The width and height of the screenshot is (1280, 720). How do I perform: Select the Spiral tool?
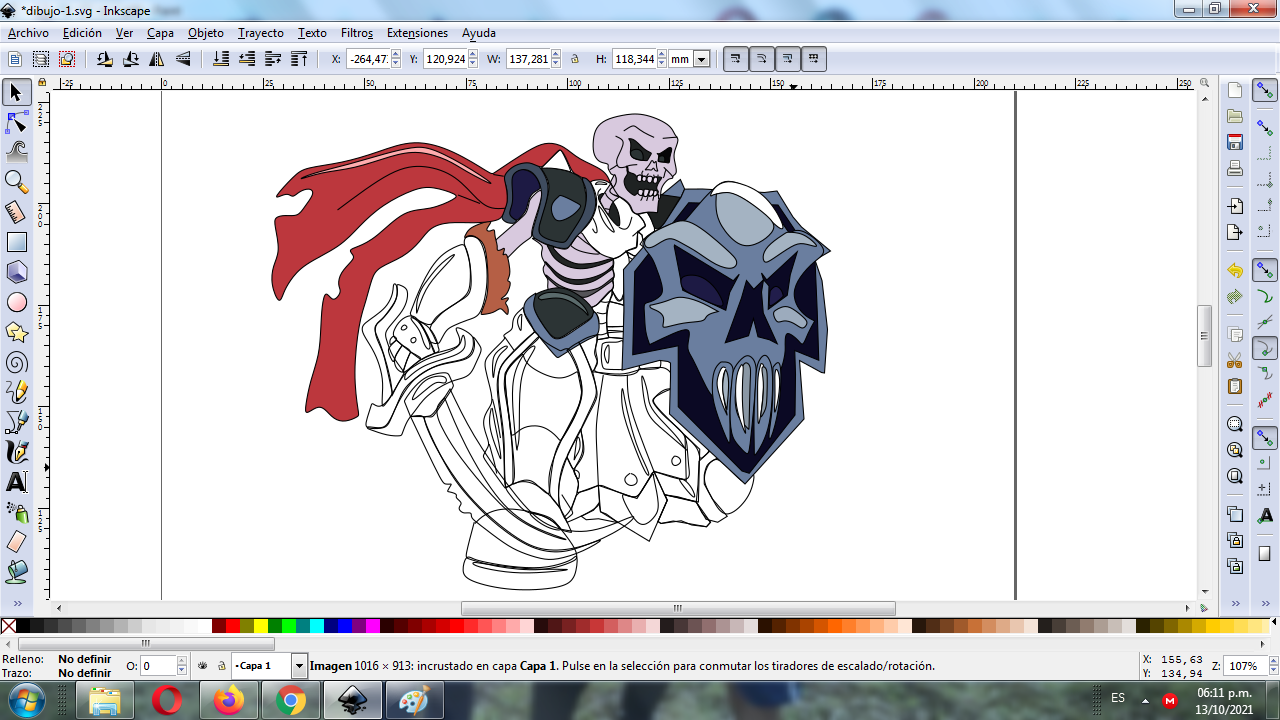pos(16,362)
